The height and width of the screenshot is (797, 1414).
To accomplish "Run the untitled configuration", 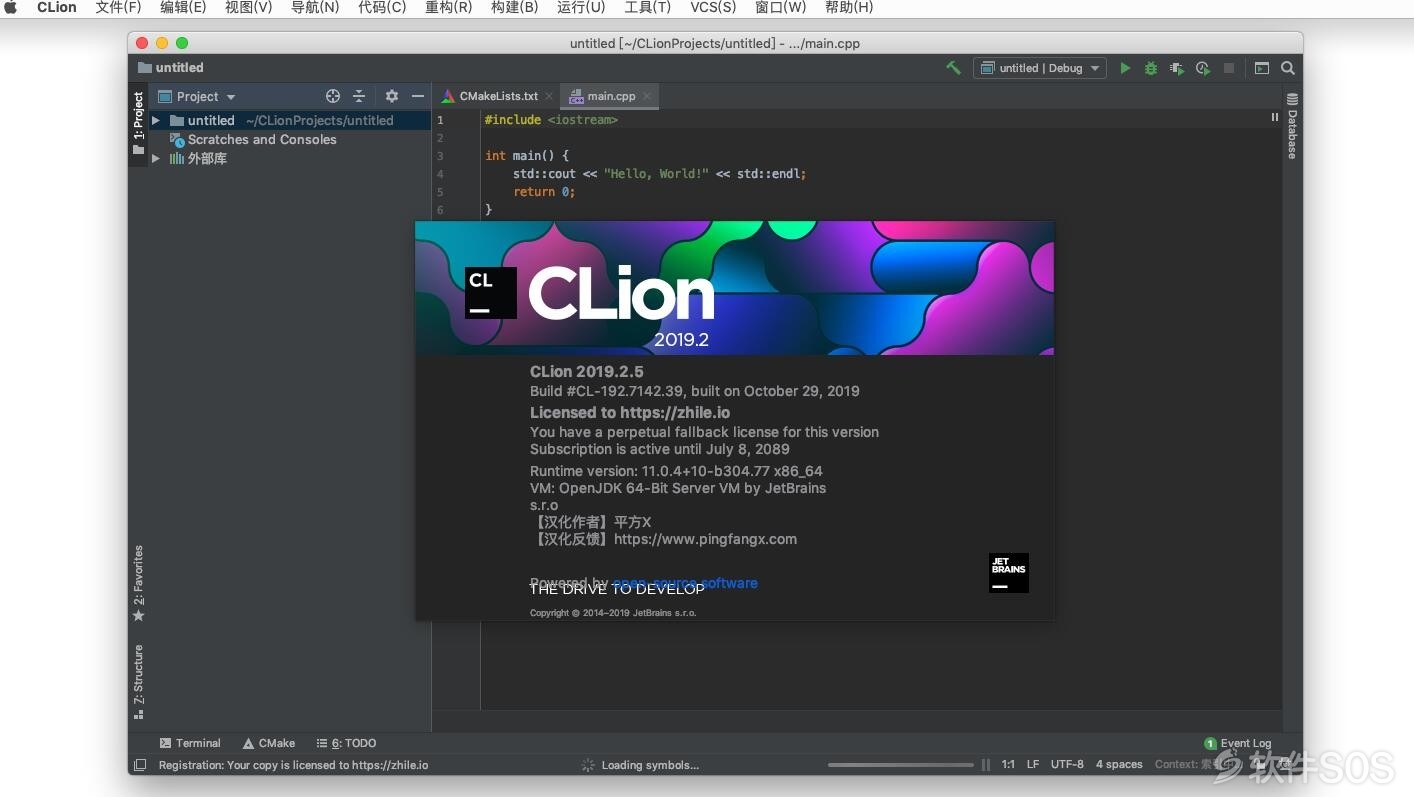I will coord(1125,68).
